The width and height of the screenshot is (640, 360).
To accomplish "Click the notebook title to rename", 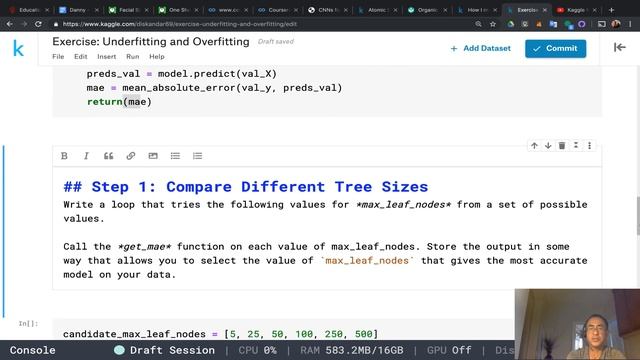I will 151,42.
